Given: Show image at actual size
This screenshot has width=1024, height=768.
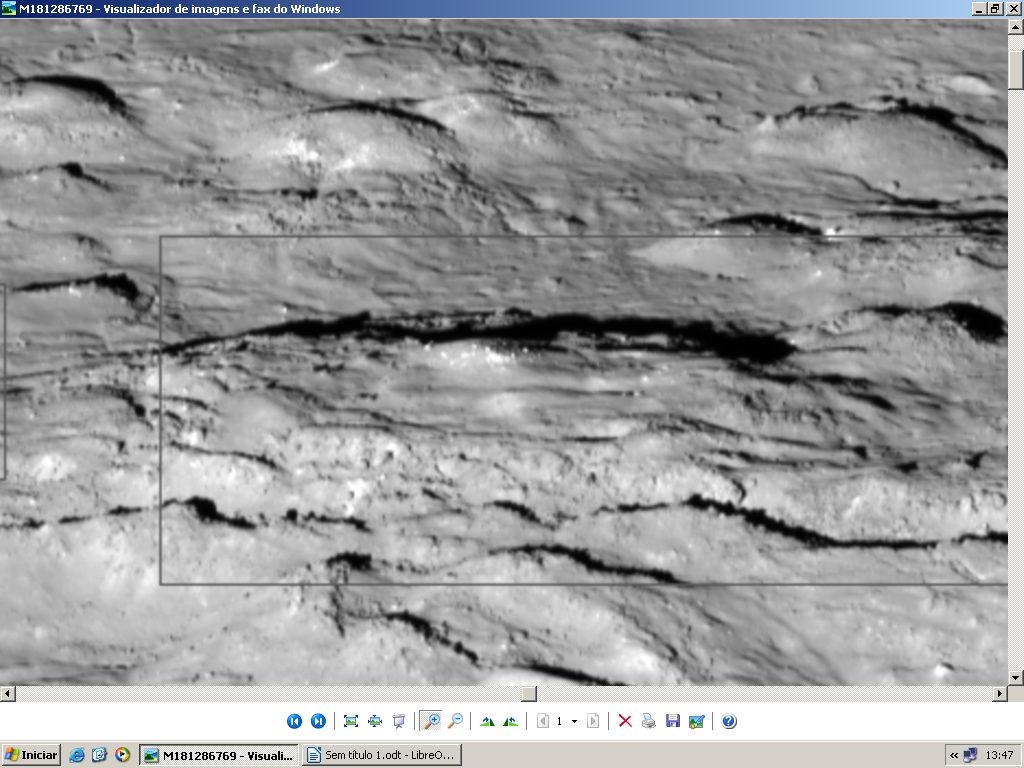Looking at the screenshot, I should tap(375, 721).
